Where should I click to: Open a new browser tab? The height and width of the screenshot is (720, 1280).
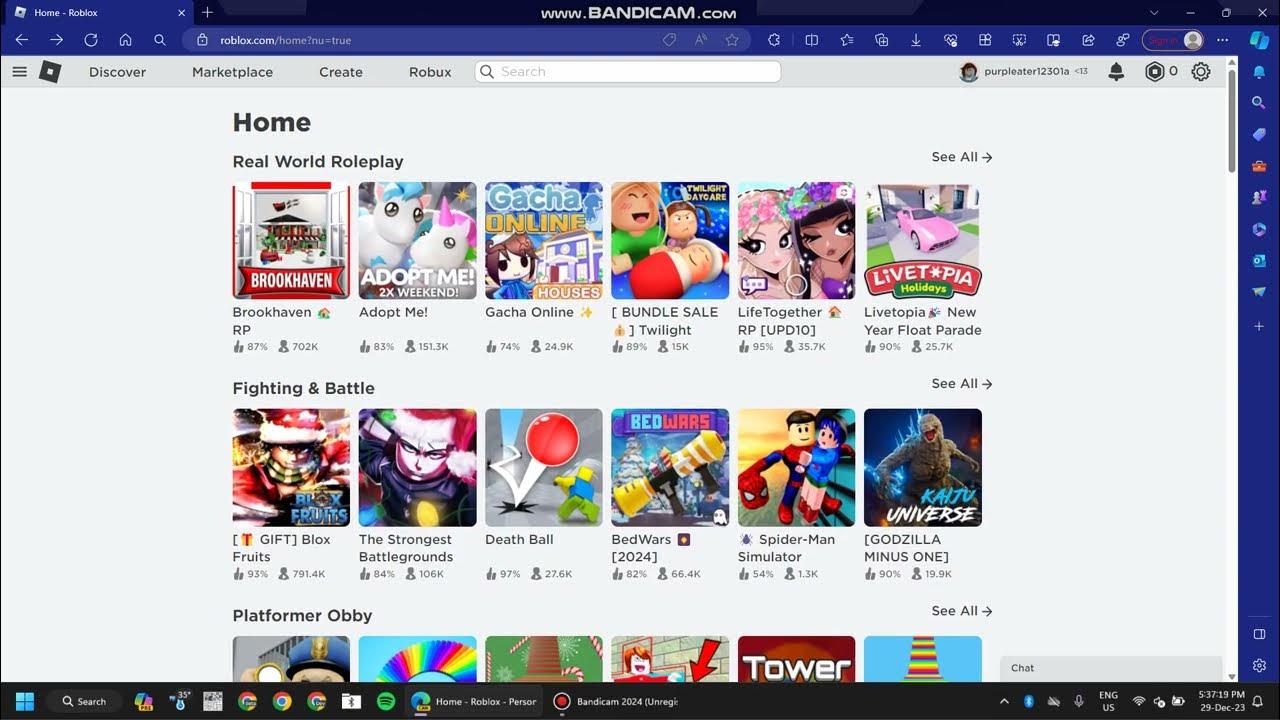(x=207, y=13)
